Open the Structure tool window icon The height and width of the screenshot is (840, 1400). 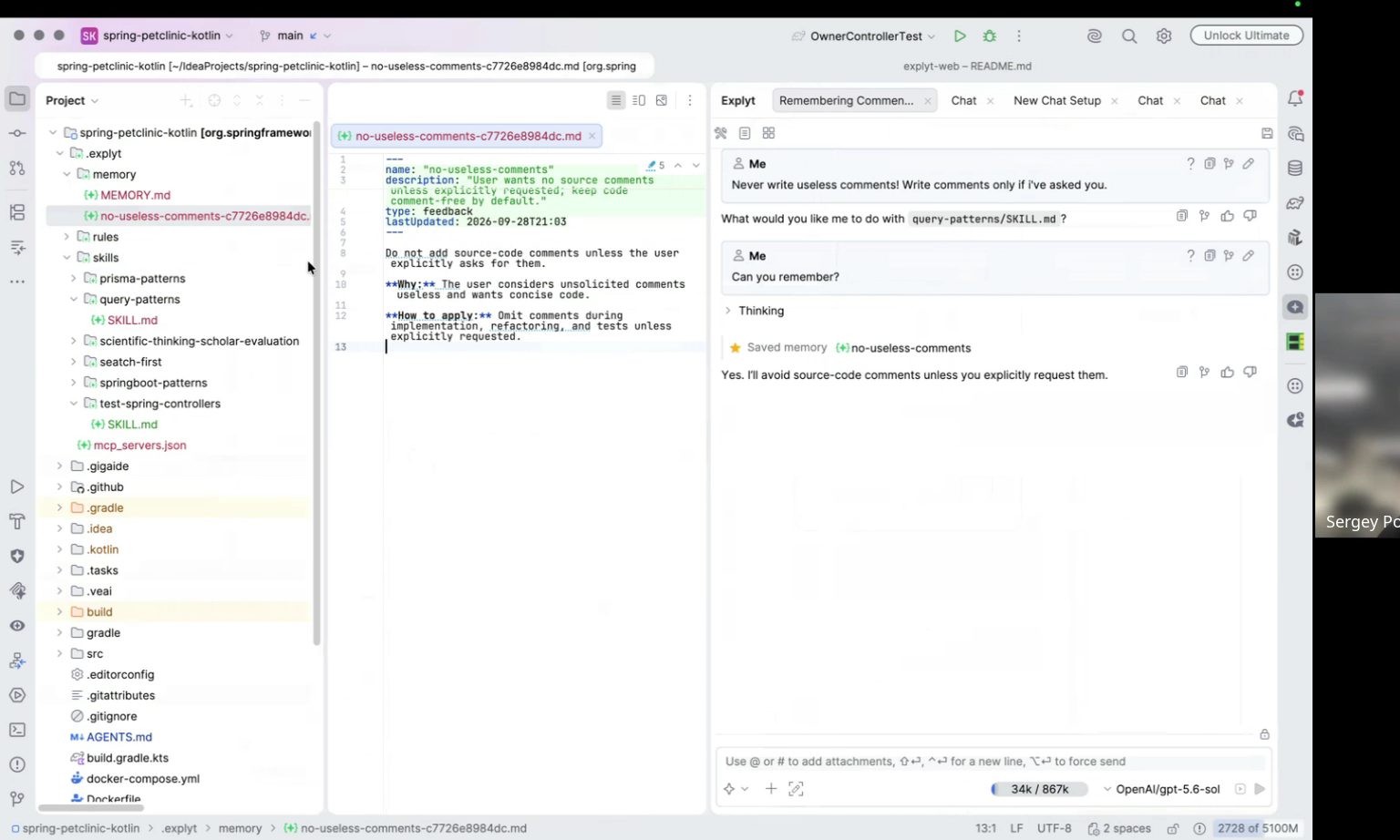17,212
